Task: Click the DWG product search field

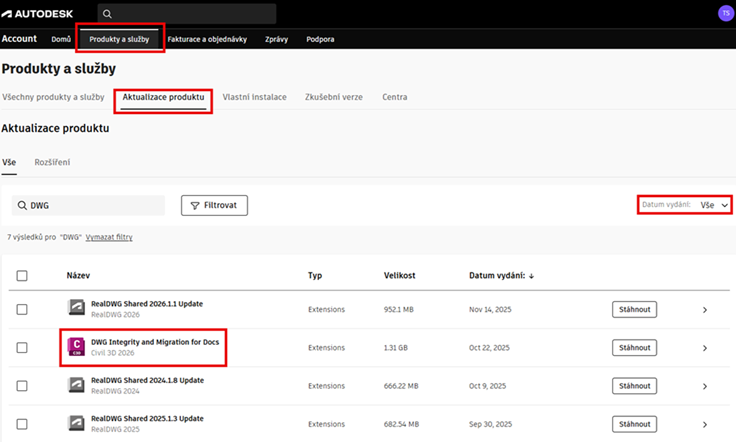Action: click(88, 206)
